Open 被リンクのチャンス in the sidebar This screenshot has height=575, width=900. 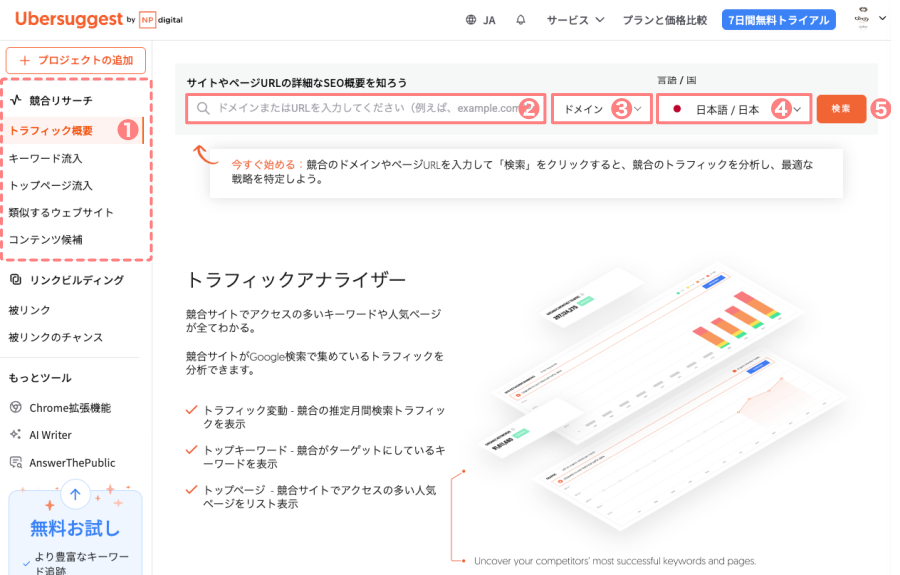click(x=56, y=337)
